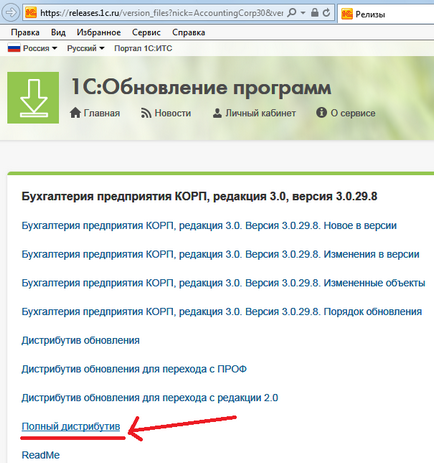Open update distribution for transition from ПРОФ
The image size is (434, 463).
pos(134,369)
